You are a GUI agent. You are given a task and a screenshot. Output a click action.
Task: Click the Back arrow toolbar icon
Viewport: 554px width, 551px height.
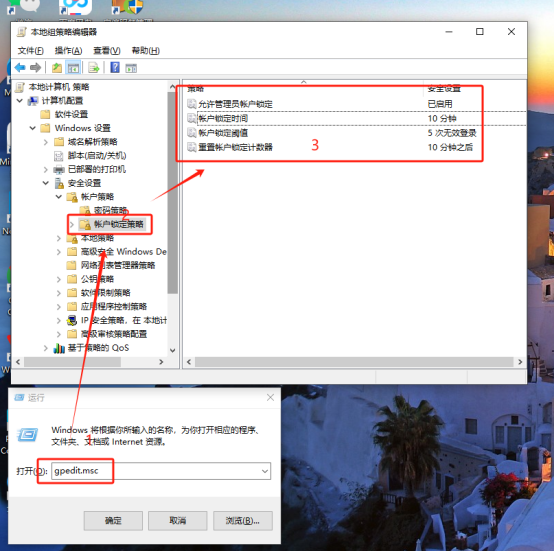(x=20, y=67)
